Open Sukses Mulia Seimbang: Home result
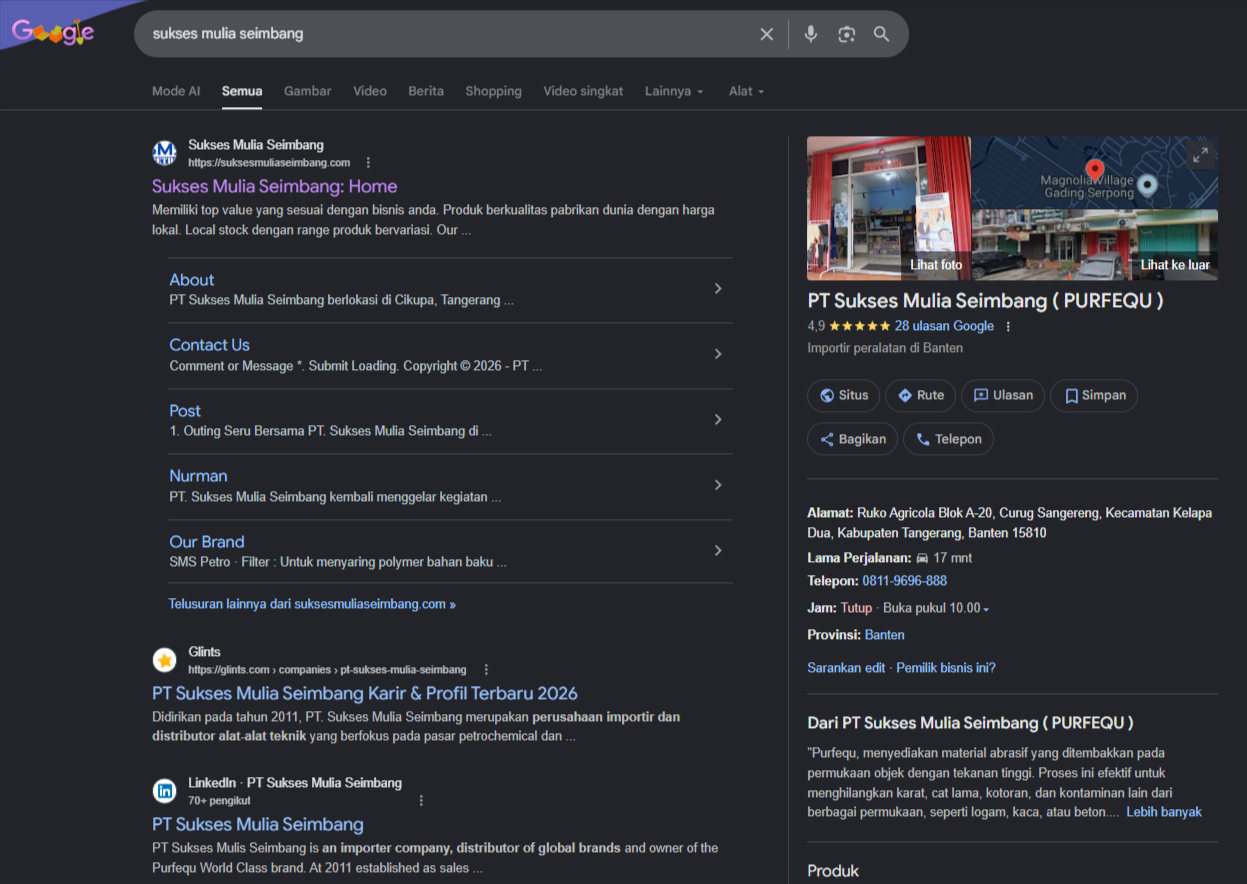This screenshot has height=884, width=1247. point(275,186)
